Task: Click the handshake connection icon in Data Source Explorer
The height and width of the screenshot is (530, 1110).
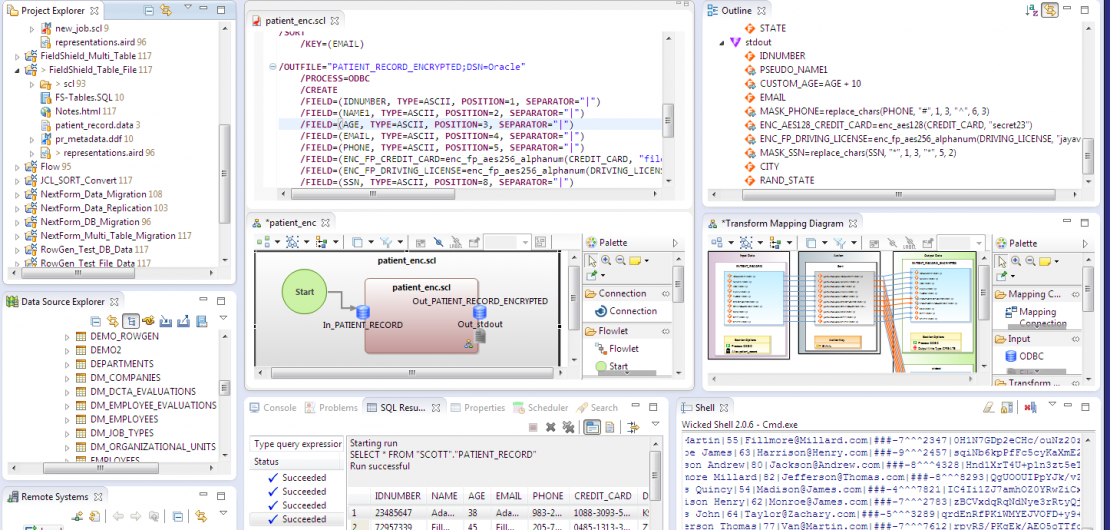Action: click(149, 321)
